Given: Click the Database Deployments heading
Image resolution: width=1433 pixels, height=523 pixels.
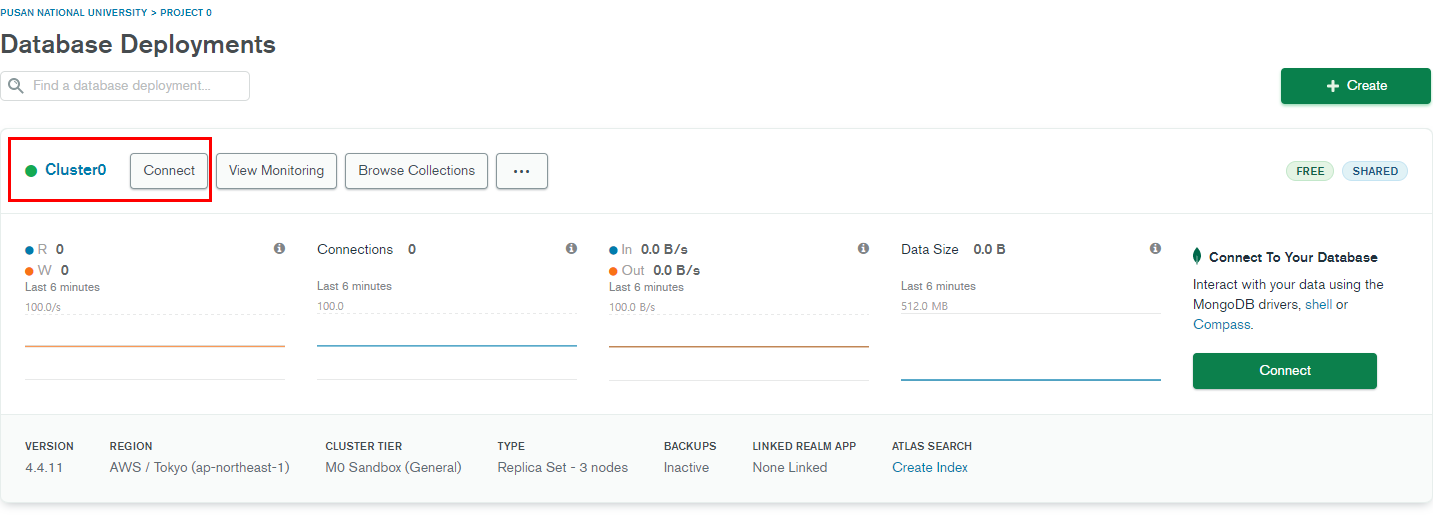Looking at the screenshot, I should (138, 45).
